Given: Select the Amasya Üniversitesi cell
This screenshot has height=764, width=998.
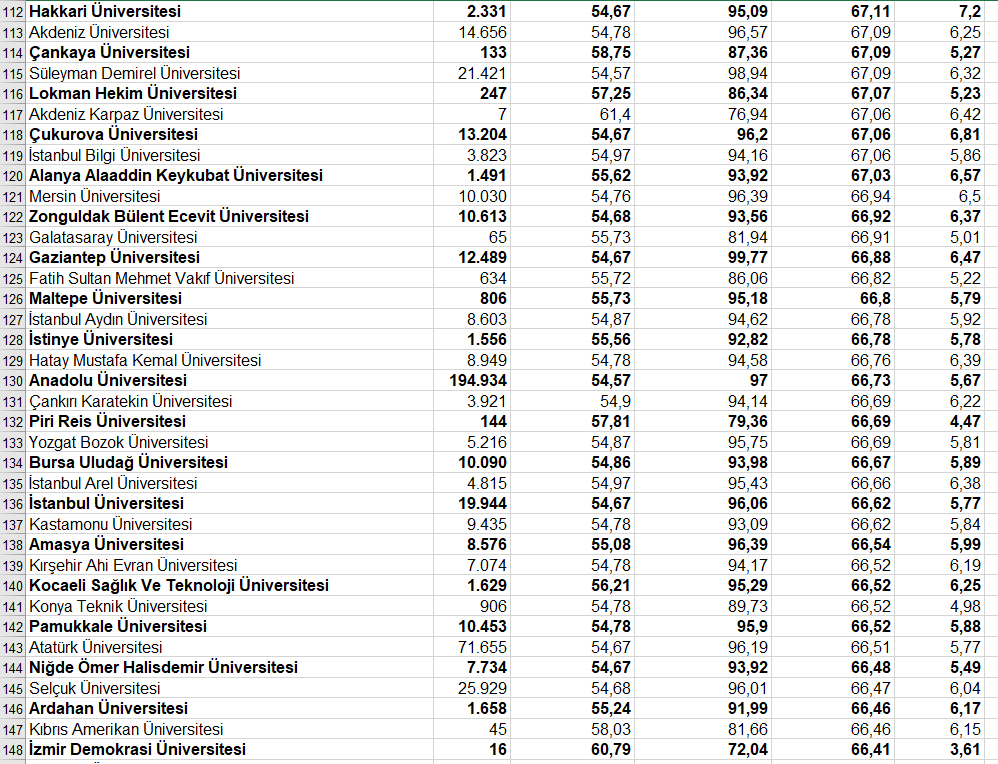Looking at the screenshot, I should (229, 544).
